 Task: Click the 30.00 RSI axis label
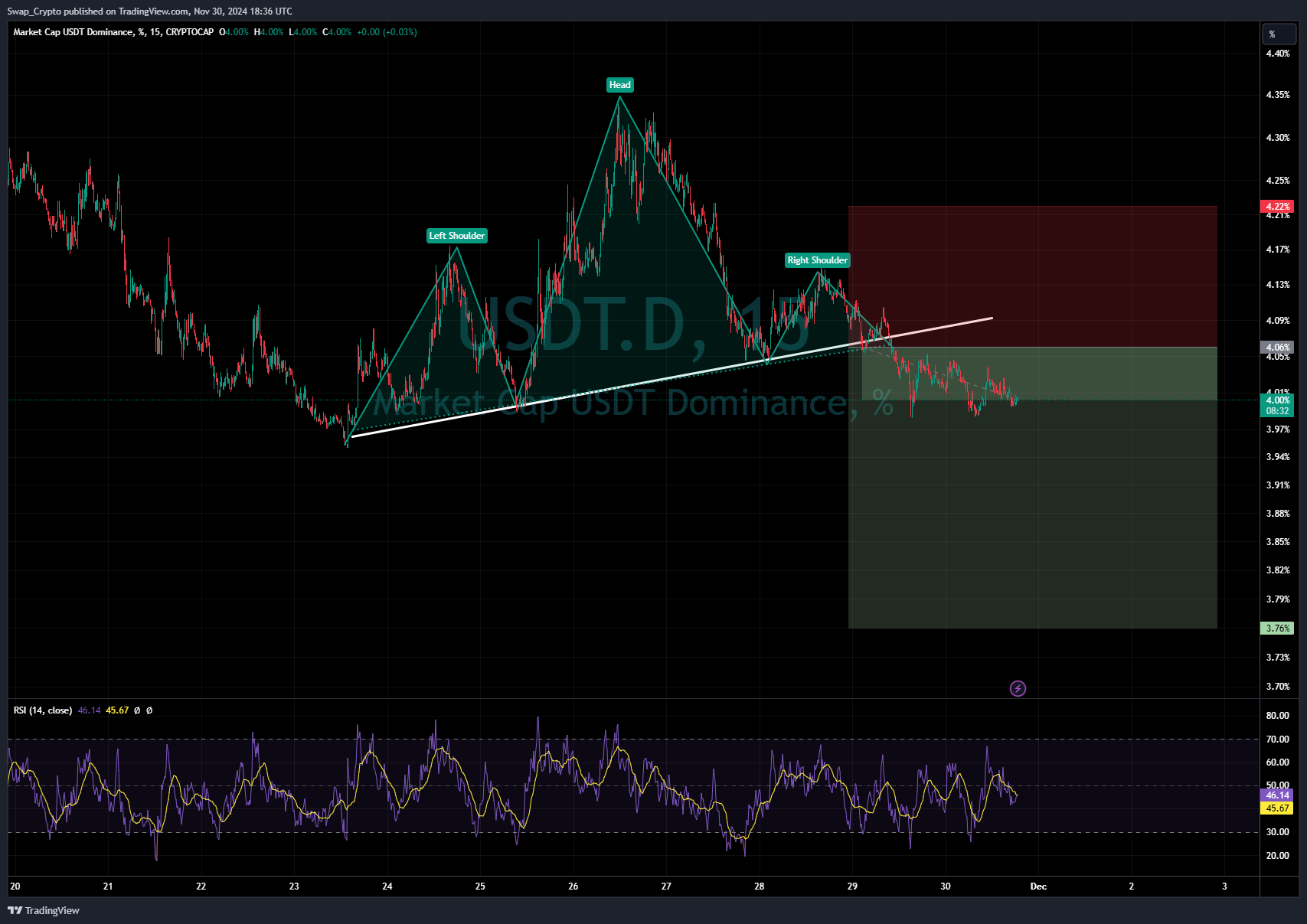point(1278,832)
